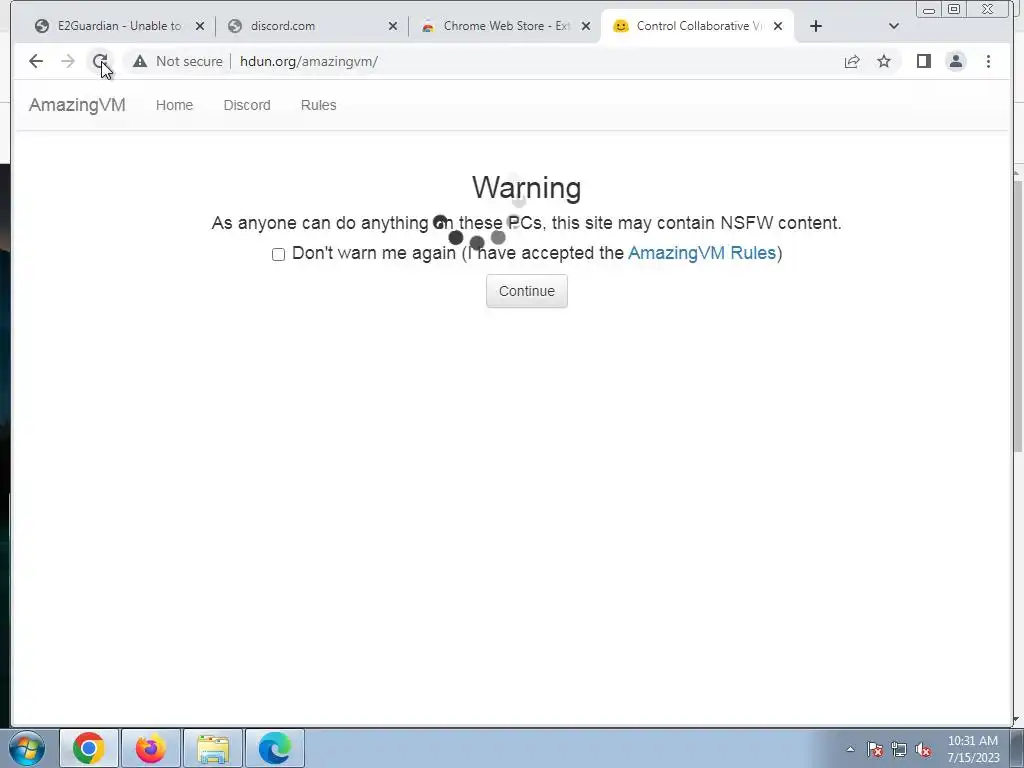Launch Microsoft Edge from the taskbar

point(275,748)
